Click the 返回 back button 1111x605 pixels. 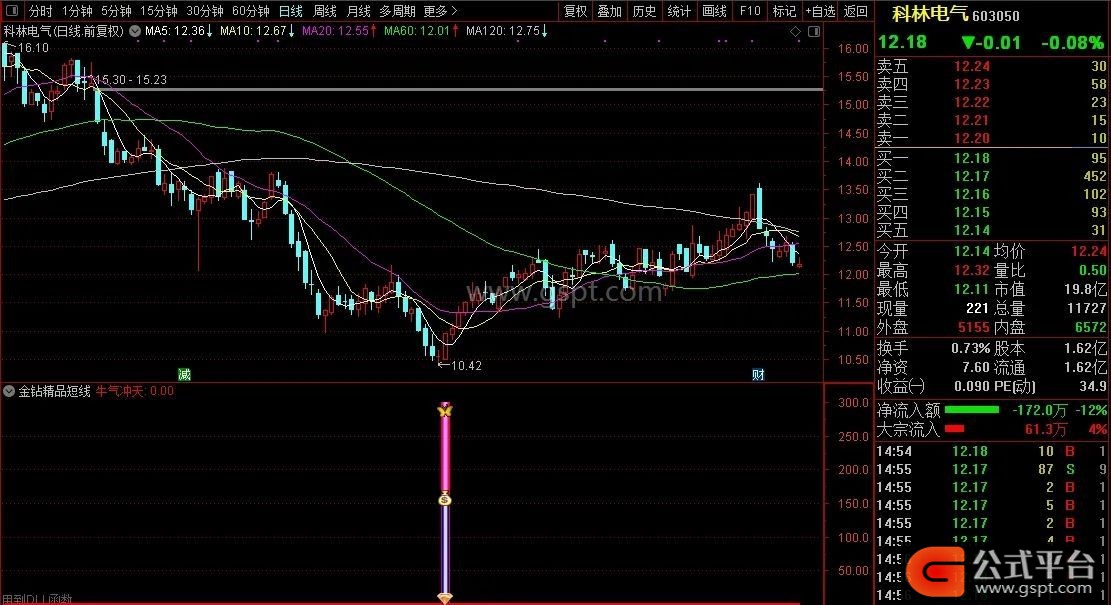856,11
